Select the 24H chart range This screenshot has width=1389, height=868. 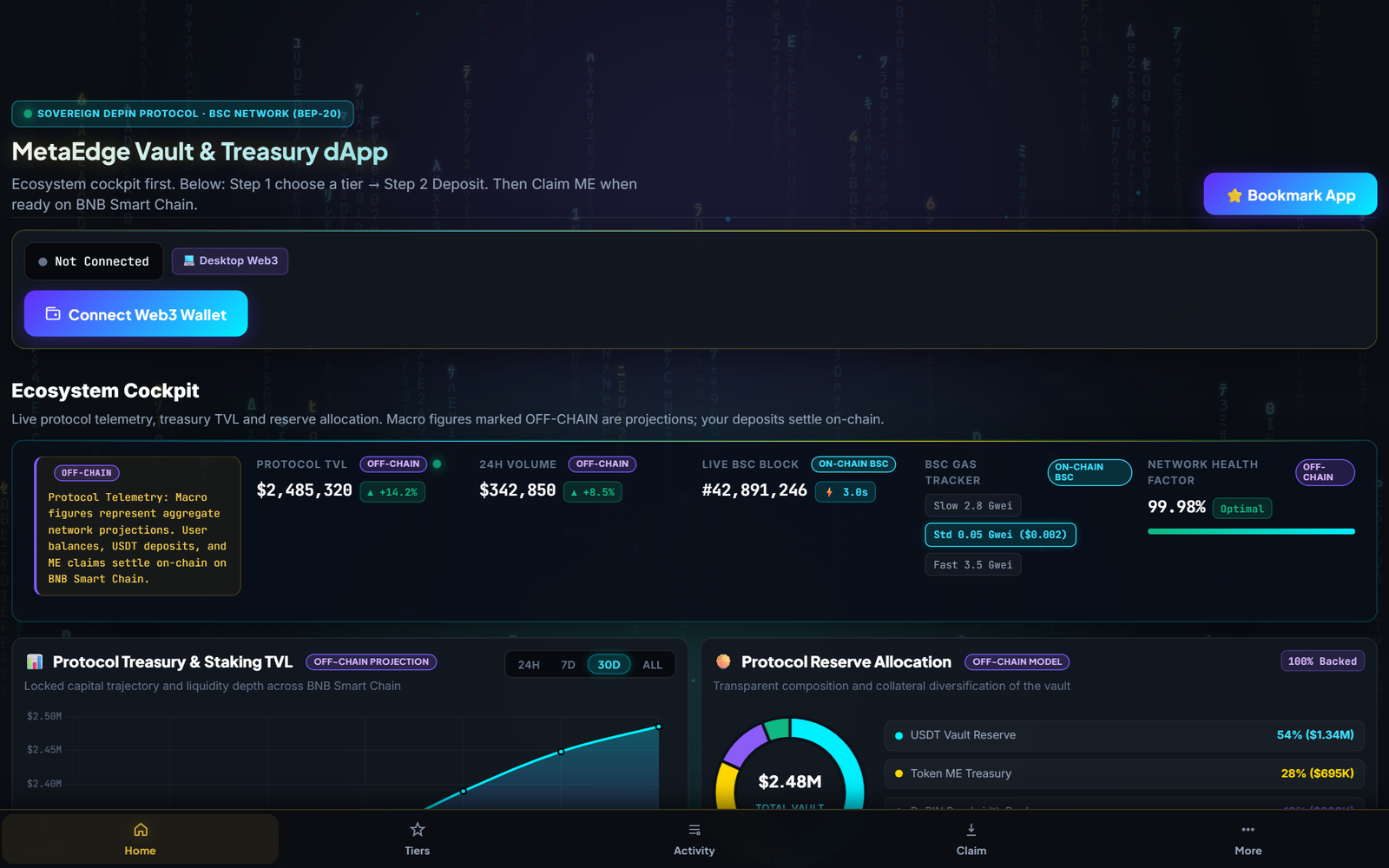pos(529,665)
